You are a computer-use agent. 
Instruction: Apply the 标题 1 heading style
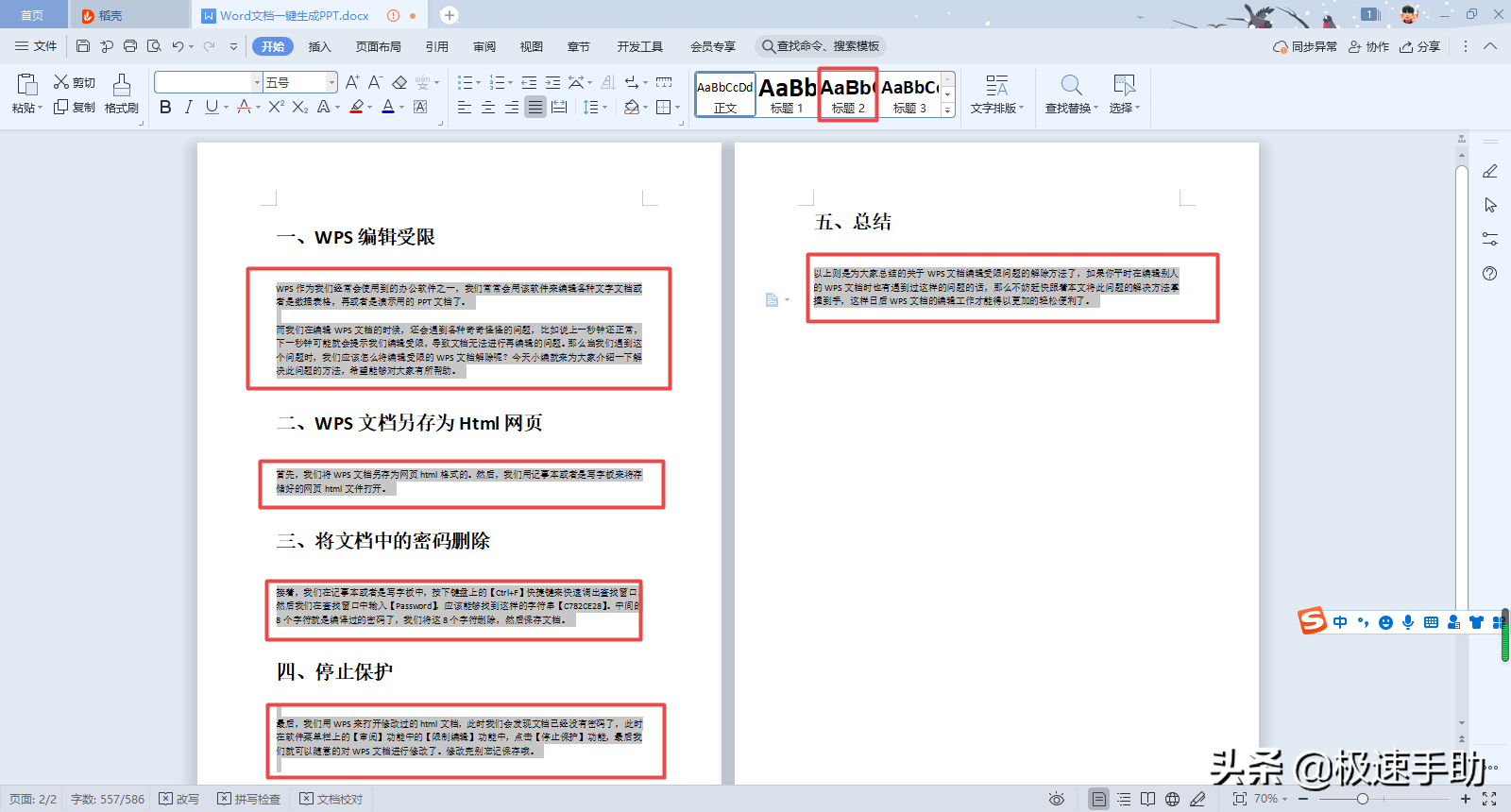(787, 94)
